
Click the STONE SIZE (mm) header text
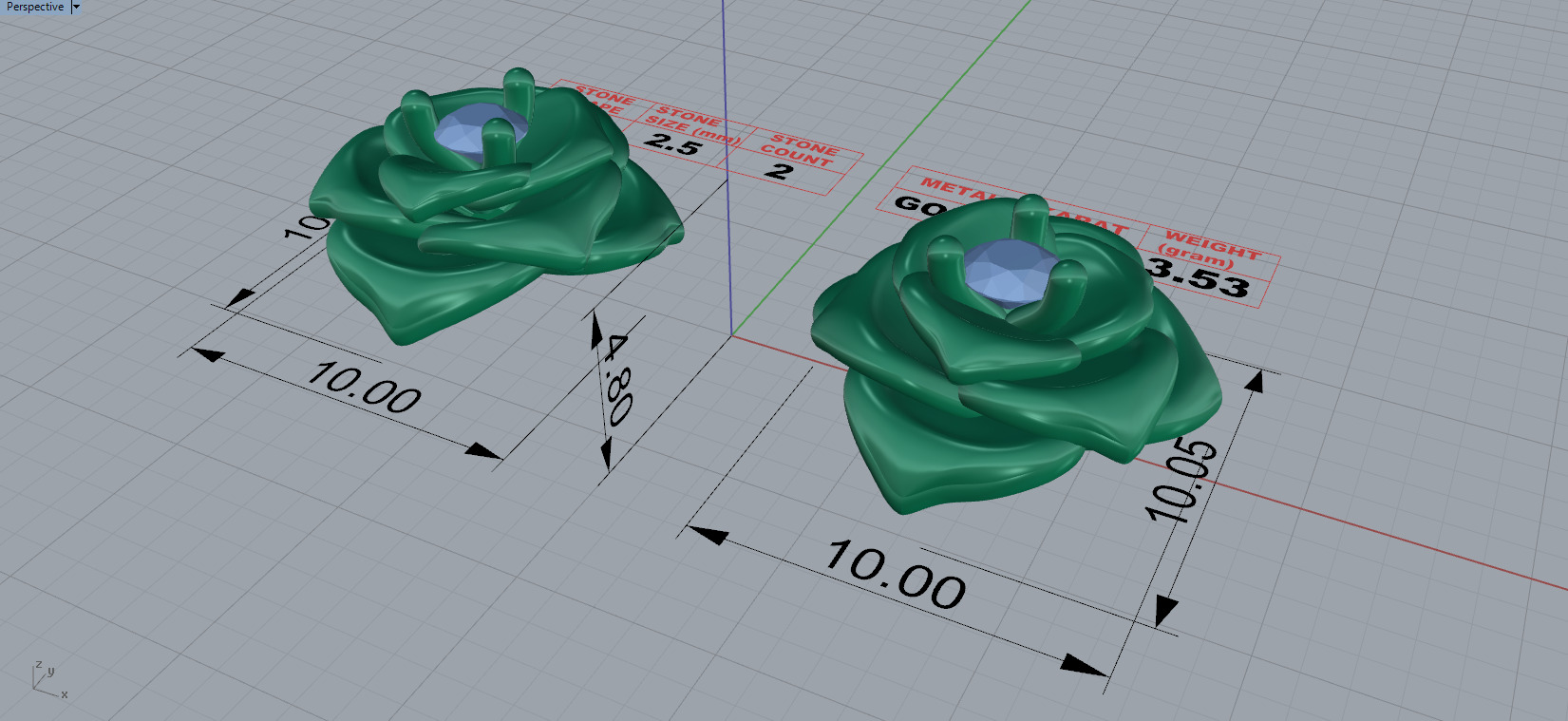click(692, 126)
